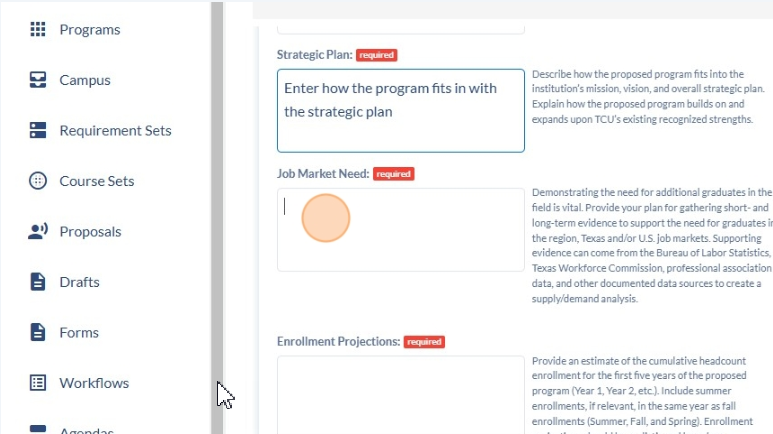
Task: Click the Forms document icon
Action: [x=38, y=332]
